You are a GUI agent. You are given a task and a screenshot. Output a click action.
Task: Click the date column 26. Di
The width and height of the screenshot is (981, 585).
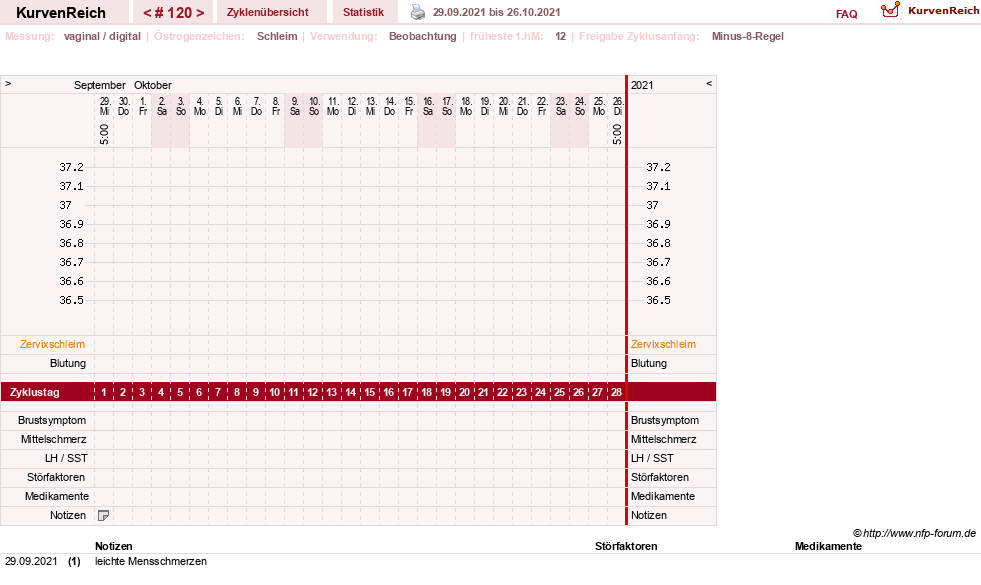(x=618, y=106)
